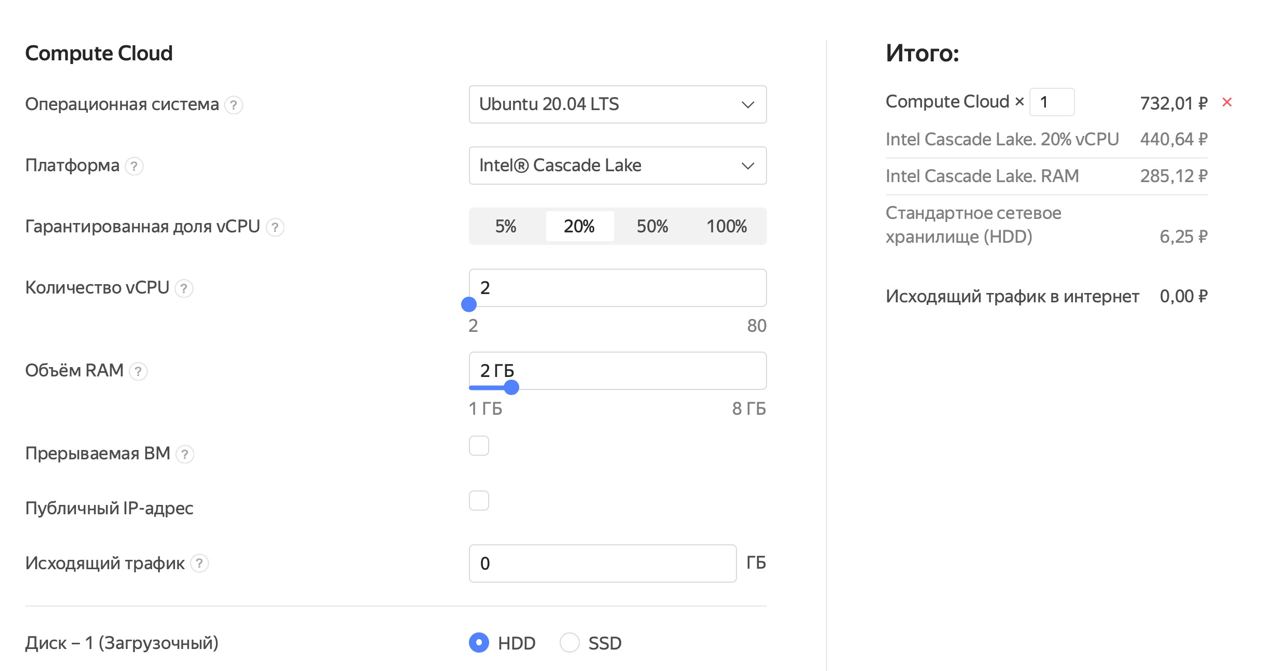Click the vCPU count slider handle
Viewport: 1280px width, 671px height.
(x=468, y=305)
